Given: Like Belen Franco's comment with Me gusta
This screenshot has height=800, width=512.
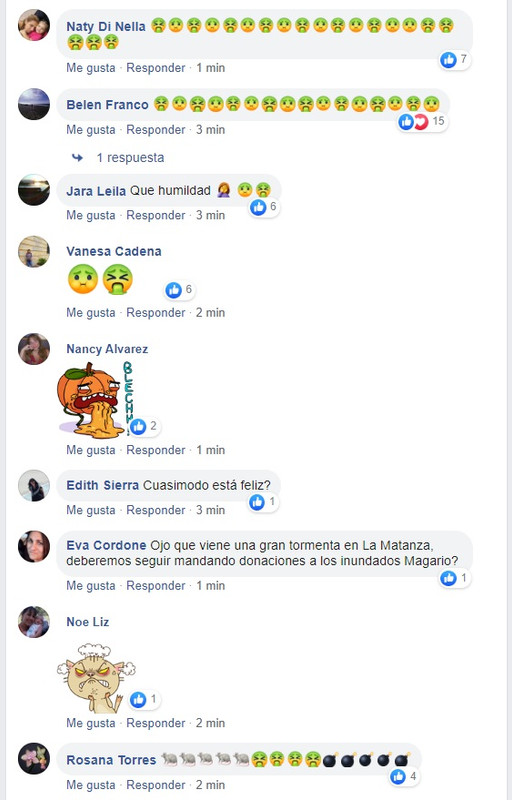Looking at the screenshot, I should point(91,130).
